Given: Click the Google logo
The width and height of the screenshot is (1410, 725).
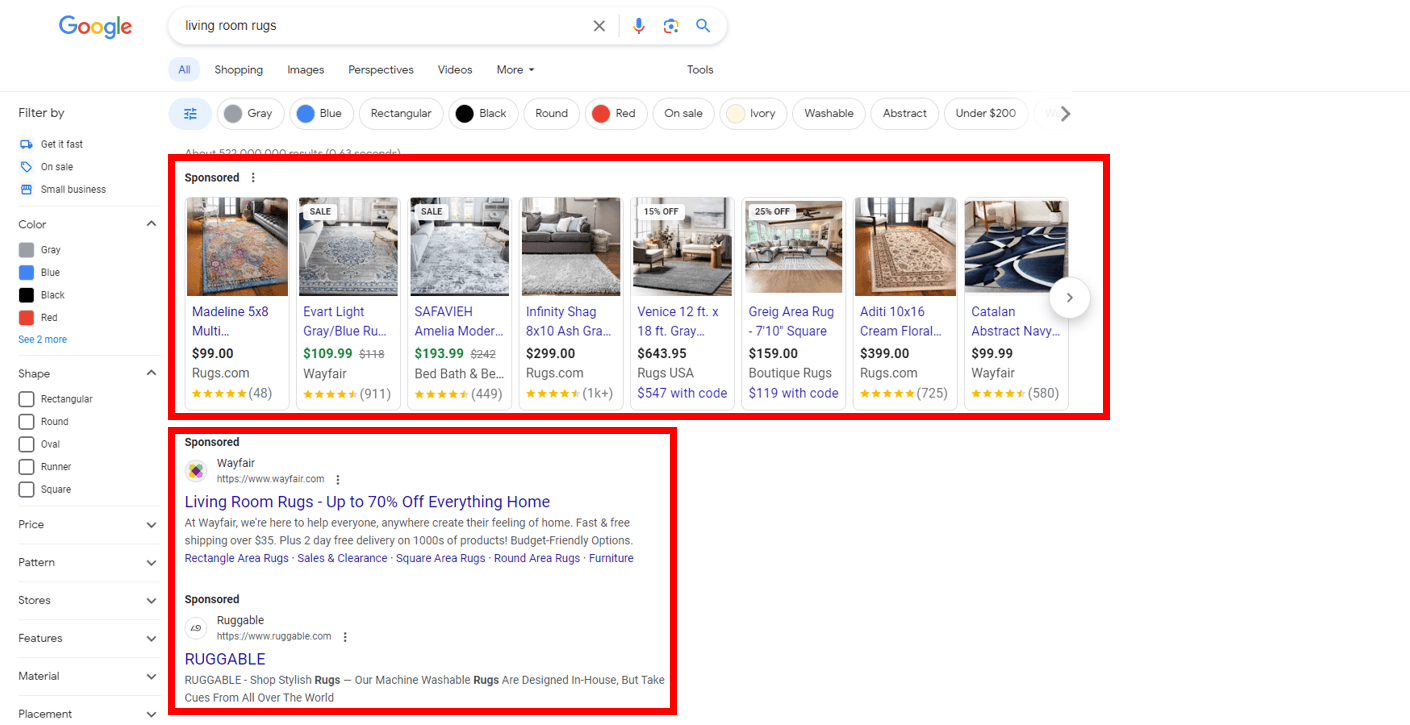Looking at the screenshot, I should pyautogui.click(x=95, y=27).
